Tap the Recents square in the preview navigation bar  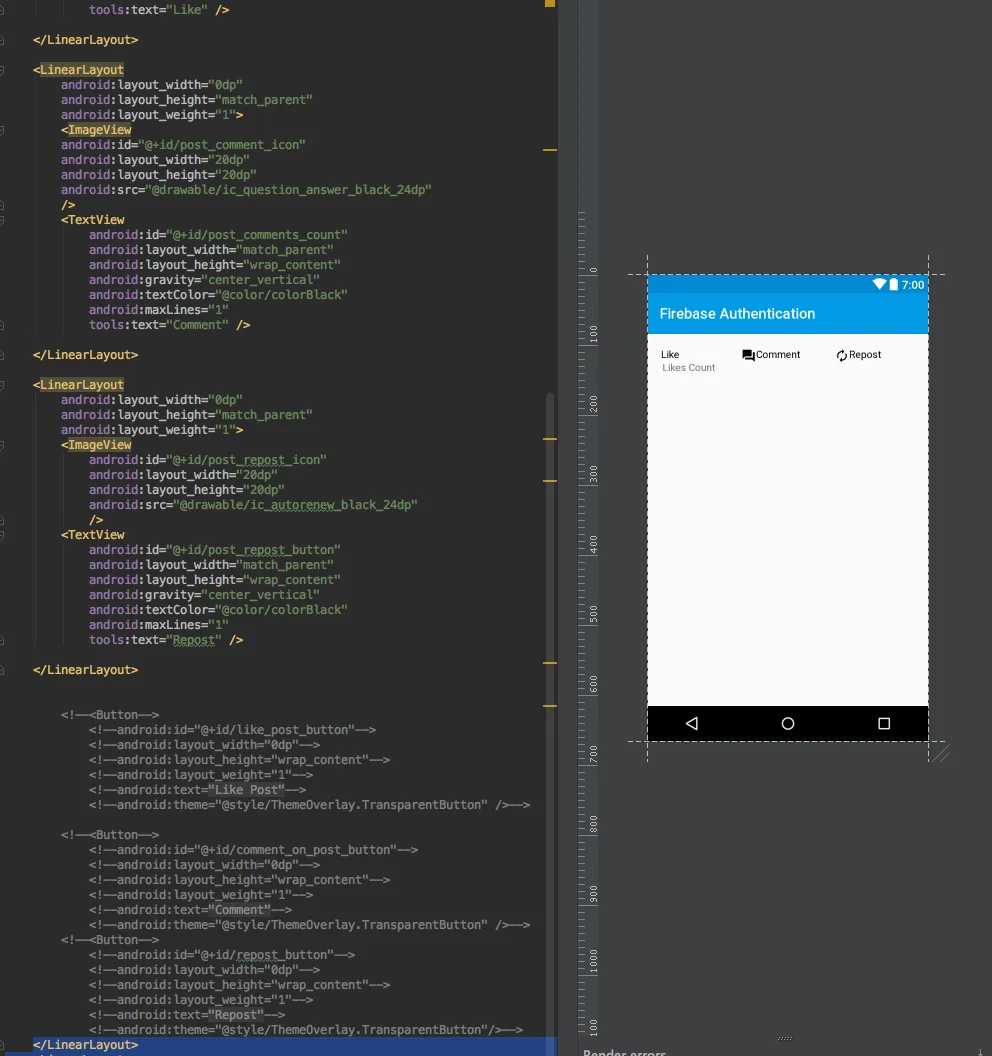(x=884, y=723)
